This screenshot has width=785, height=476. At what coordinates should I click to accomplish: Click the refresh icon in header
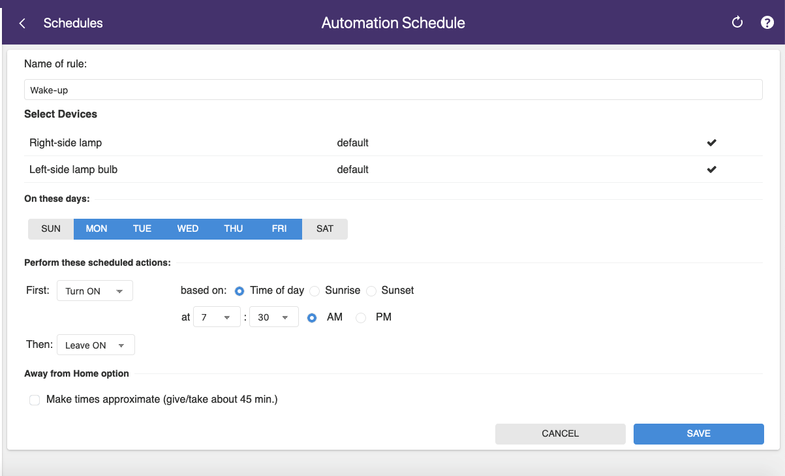(x=737, y=22)
